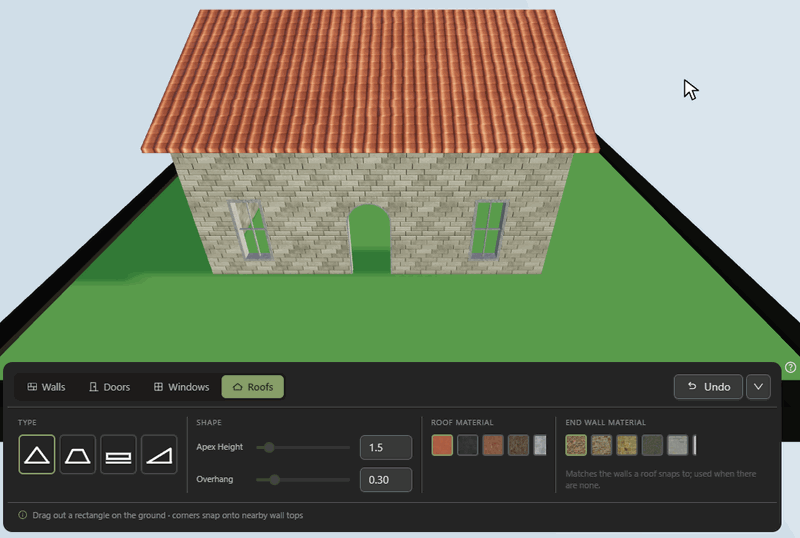
Task: Click the 'Matches the walls a roof snaps to' note
Action: pyautogui.click(x=661, y=479)
